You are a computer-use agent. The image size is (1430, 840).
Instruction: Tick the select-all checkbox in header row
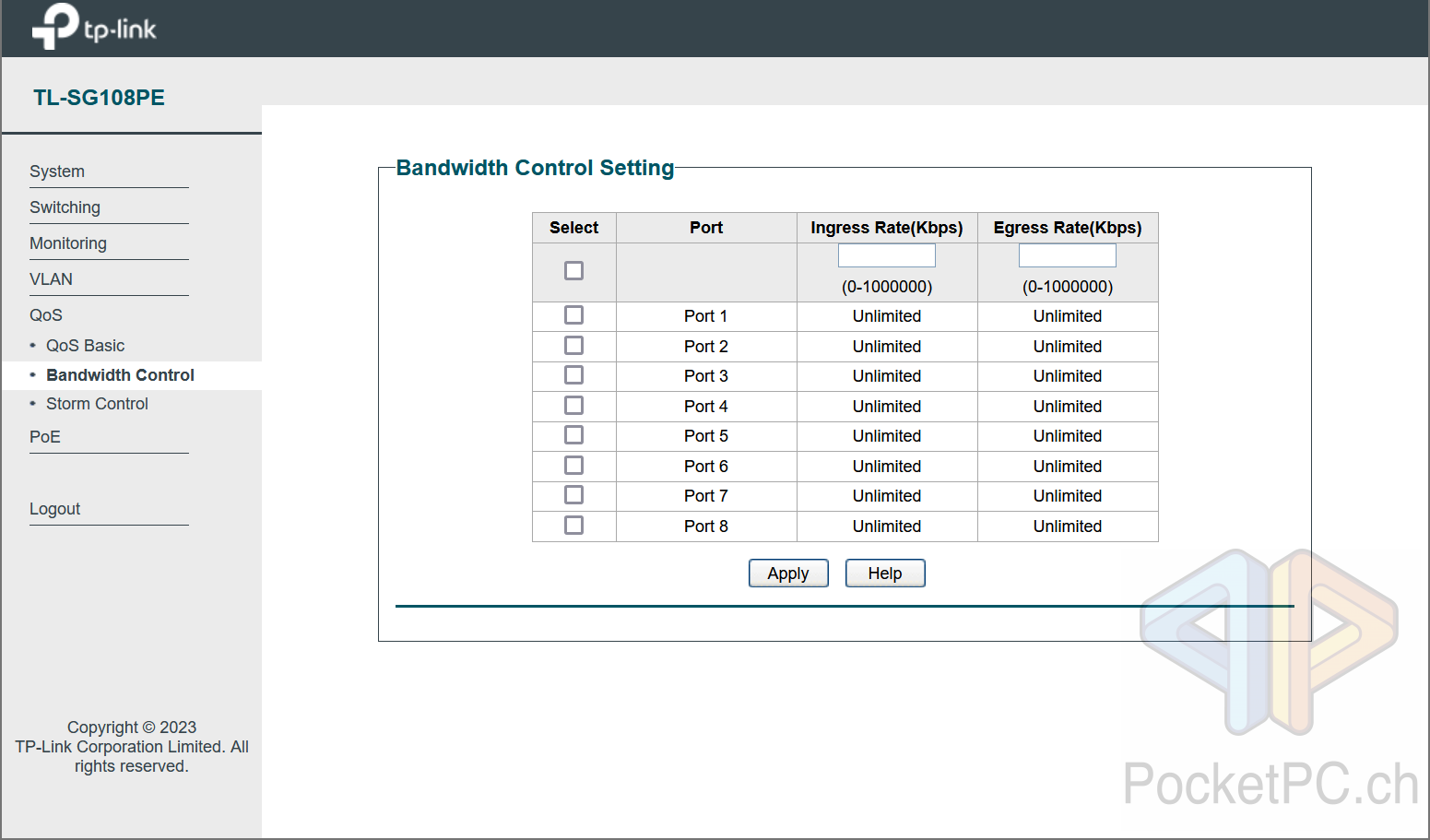click(573, 270)
